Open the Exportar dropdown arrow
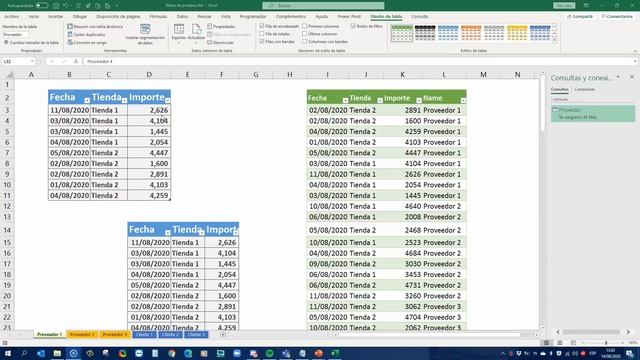Image resolution: width=640 pixels, height=360 pixels. click(x=179, y=43)
